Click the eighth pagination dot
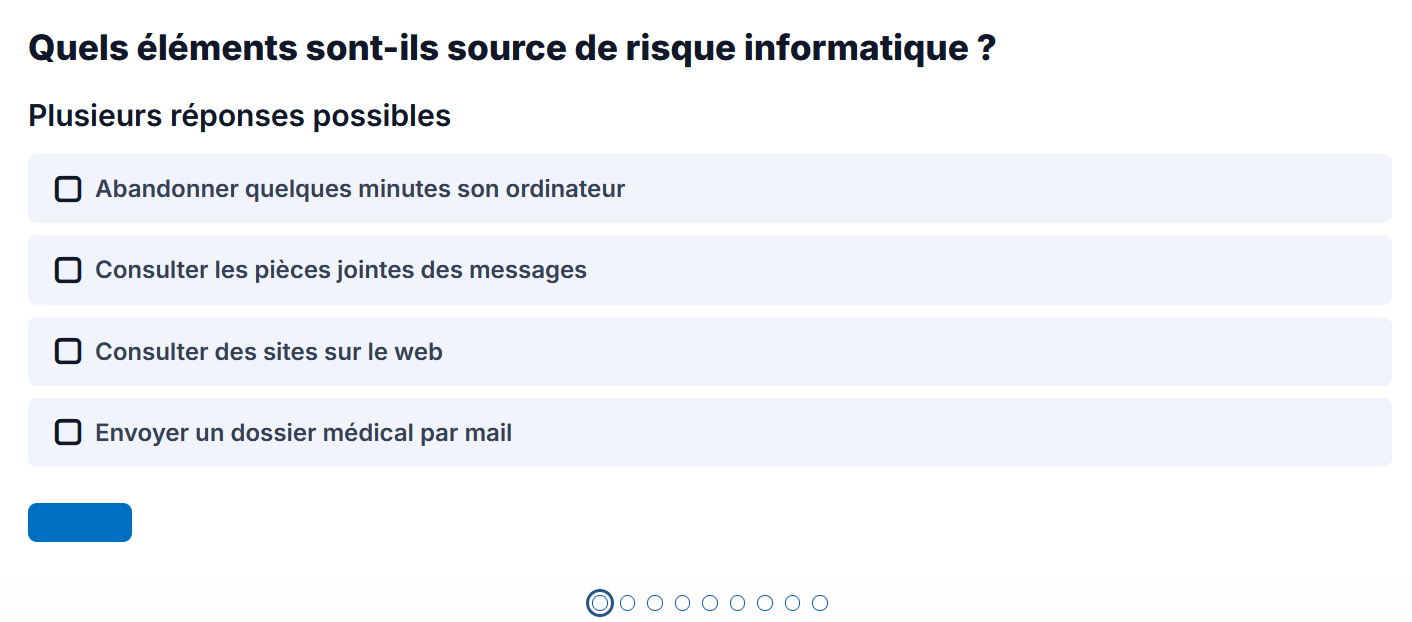 [x=793, y=603]
